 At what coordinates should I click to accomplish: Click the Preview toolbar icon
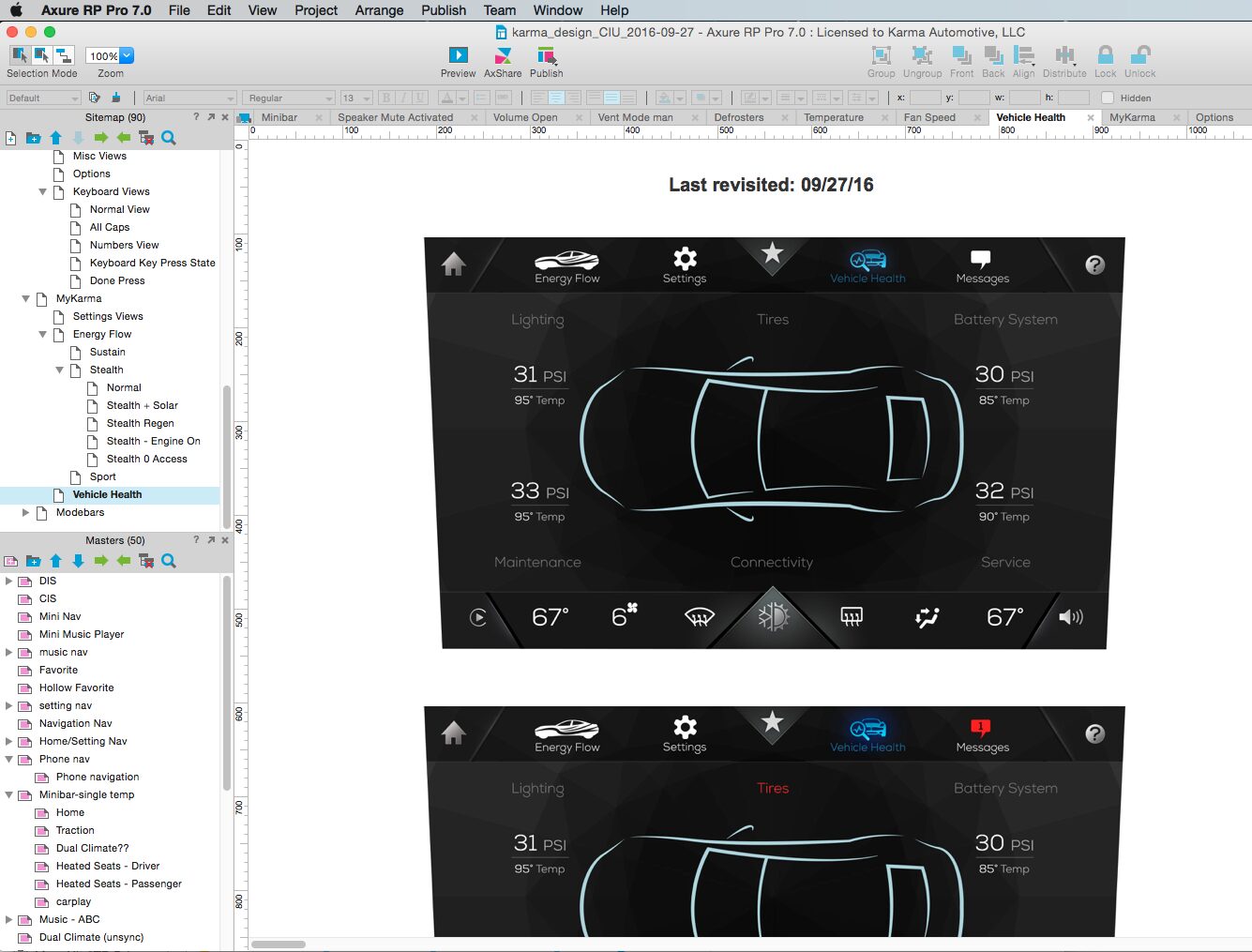coord(458,55)
